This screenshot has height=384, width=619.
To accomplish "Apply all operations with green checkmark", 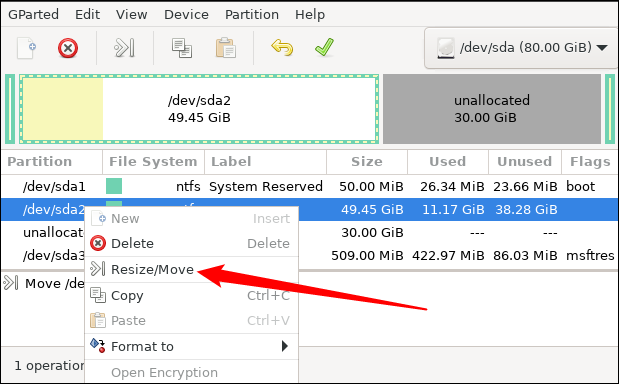I will (325, 47).
